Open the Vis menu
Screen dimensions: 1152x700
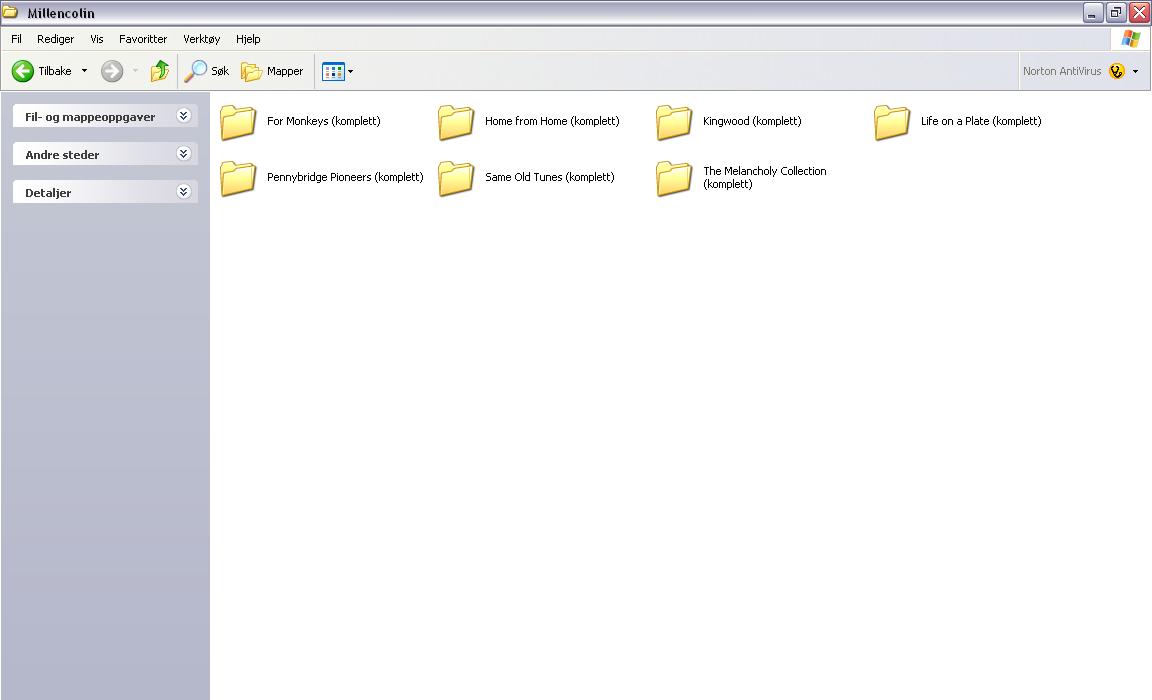click(97, 39)
